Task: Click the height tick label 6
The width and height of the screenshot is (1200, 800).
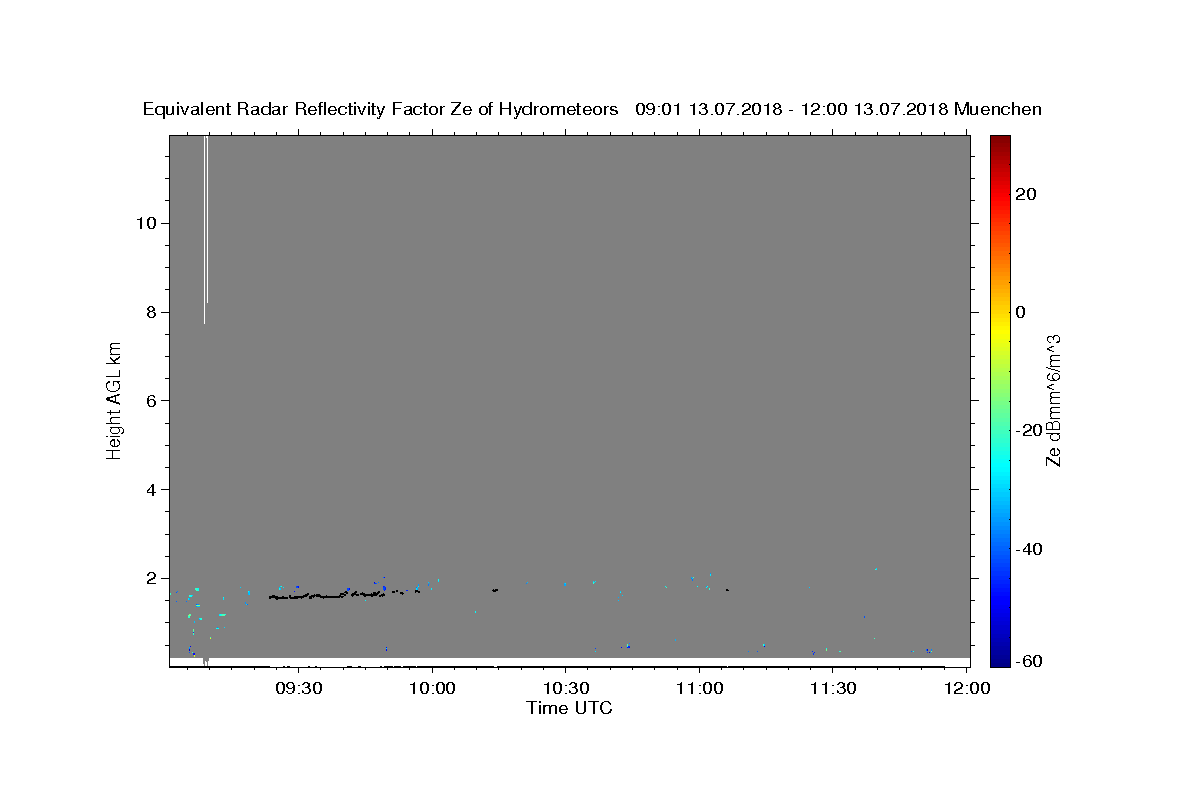Action: tap(150, 401)
